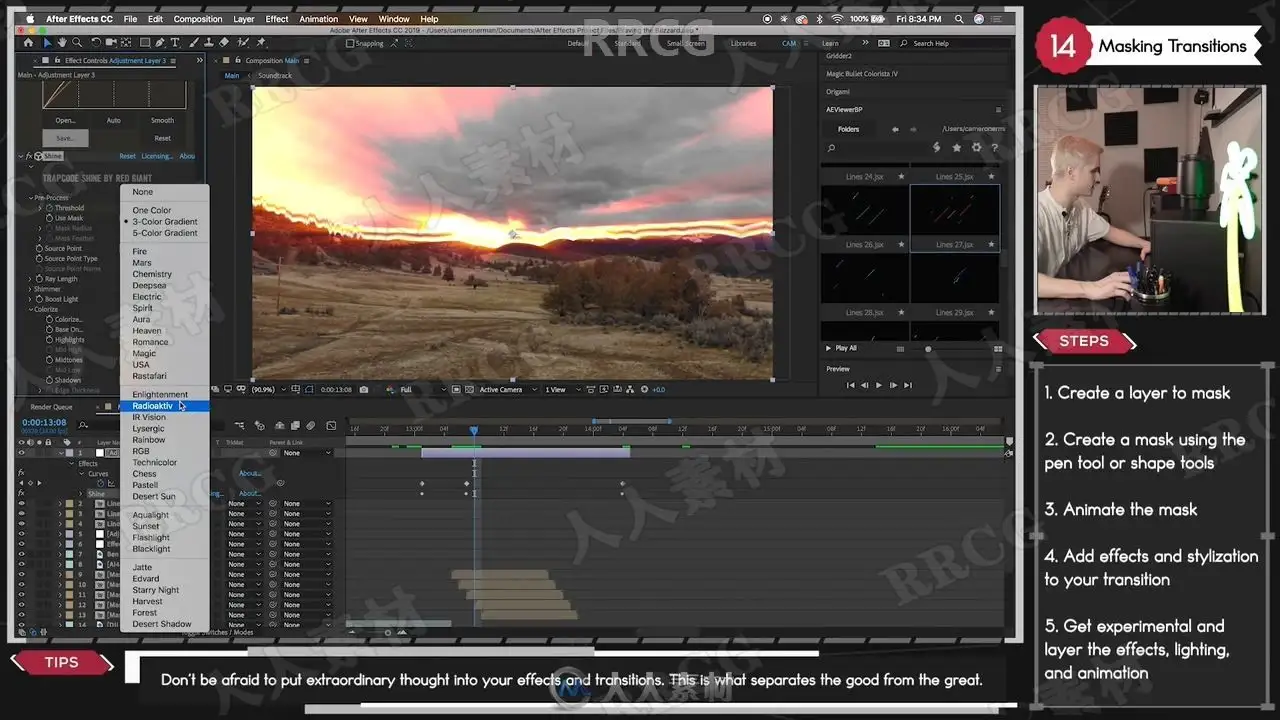Viewport: 1280px width, 720px height.
Task: Click the Home icon in toolbar
Action: pyautogui.click(x=29, y=43)
